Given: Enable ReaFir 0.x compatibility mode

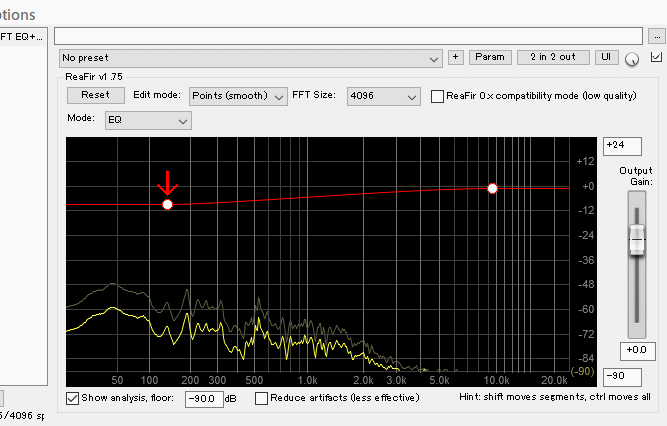Looking at the screenshot, I should click(438, 97).
